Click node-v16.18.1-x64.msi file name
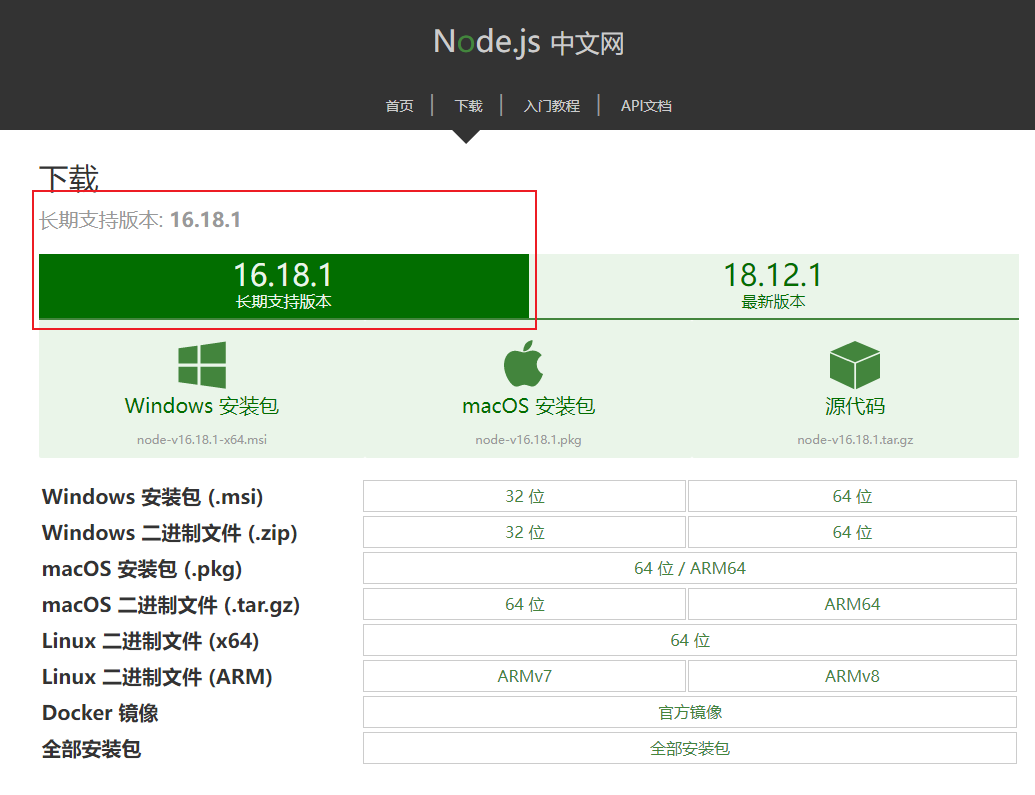Viewport: 1035px width, 795px height. tap(202, 440)
